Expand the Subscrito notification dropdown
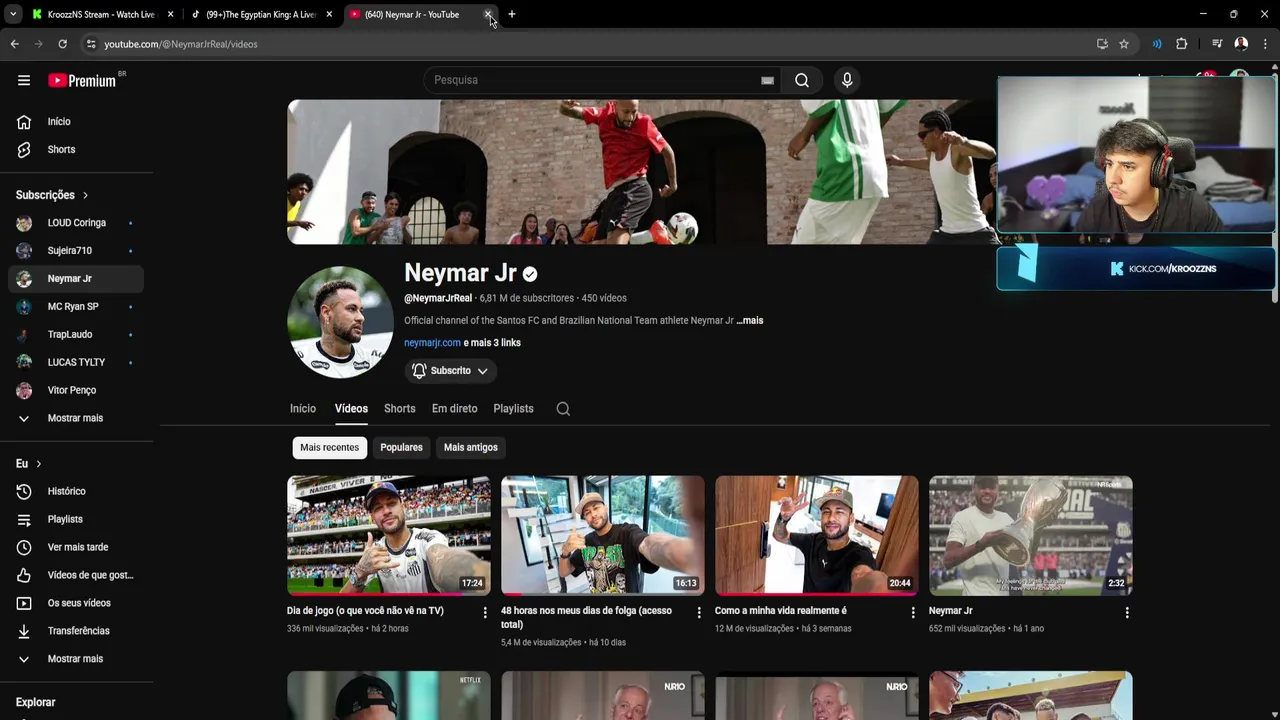This screenshot has height=720, width=1280. tap(451, 371)
